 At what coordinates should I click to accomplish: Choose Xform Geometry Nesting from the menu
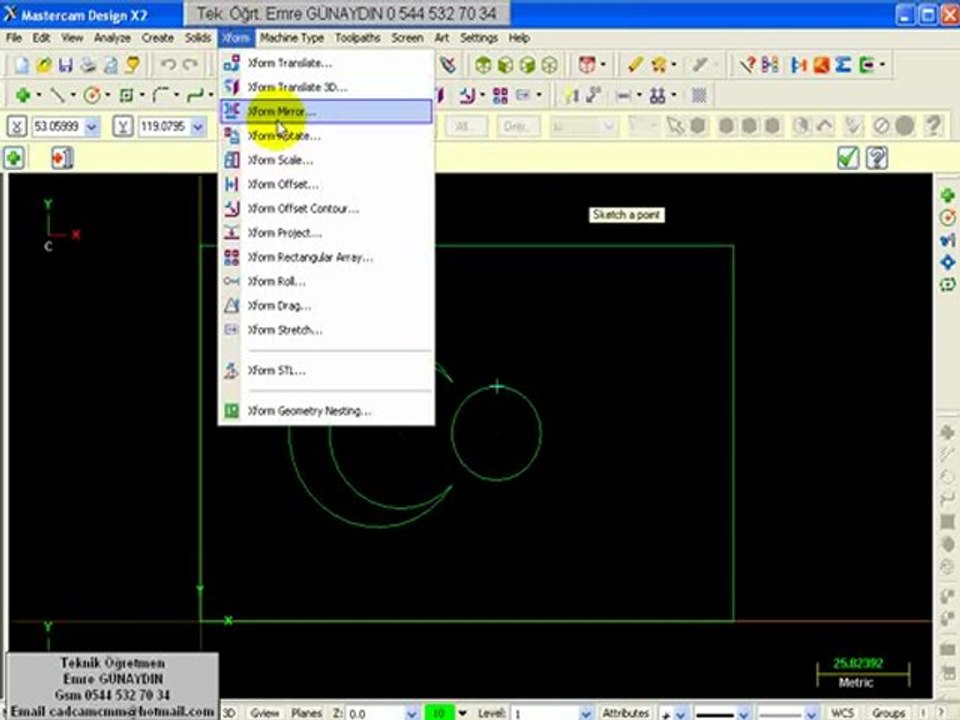(326, 411)
